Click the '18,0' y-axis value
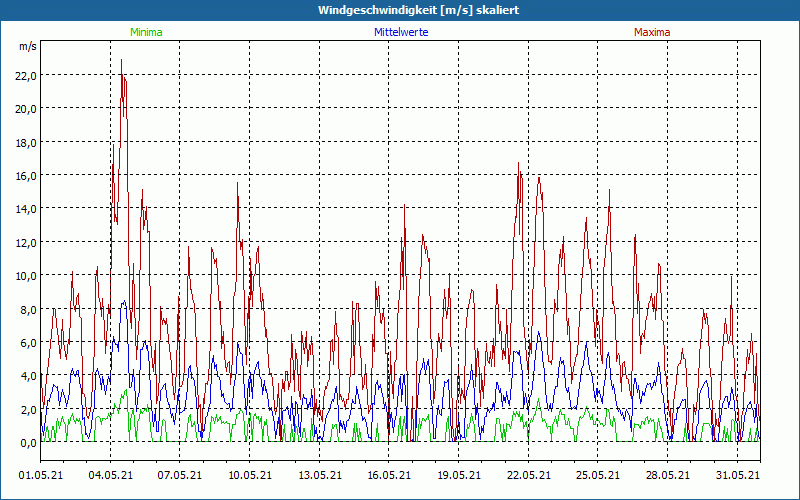 click(26, 142)
